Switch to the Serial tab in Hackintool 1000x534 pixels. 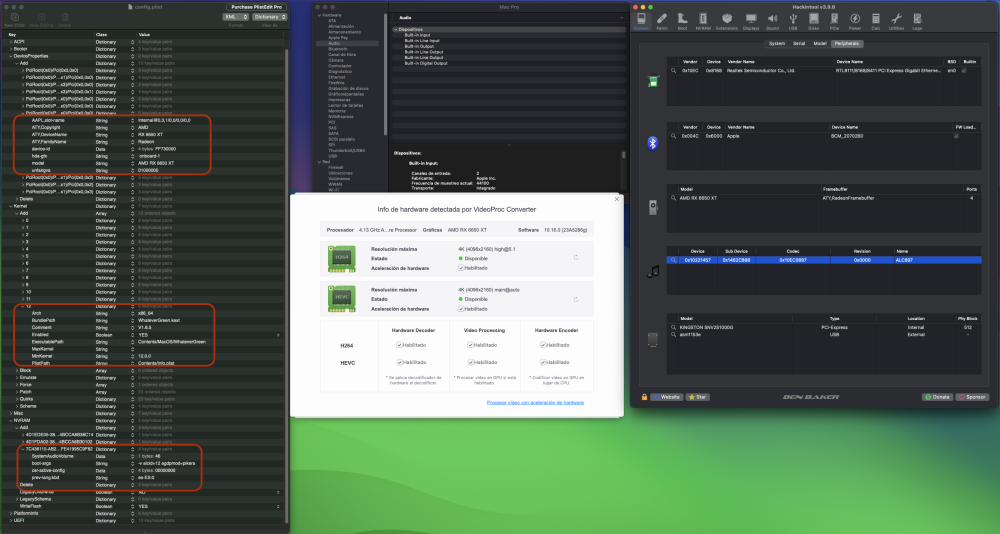(x=798, y=43)
